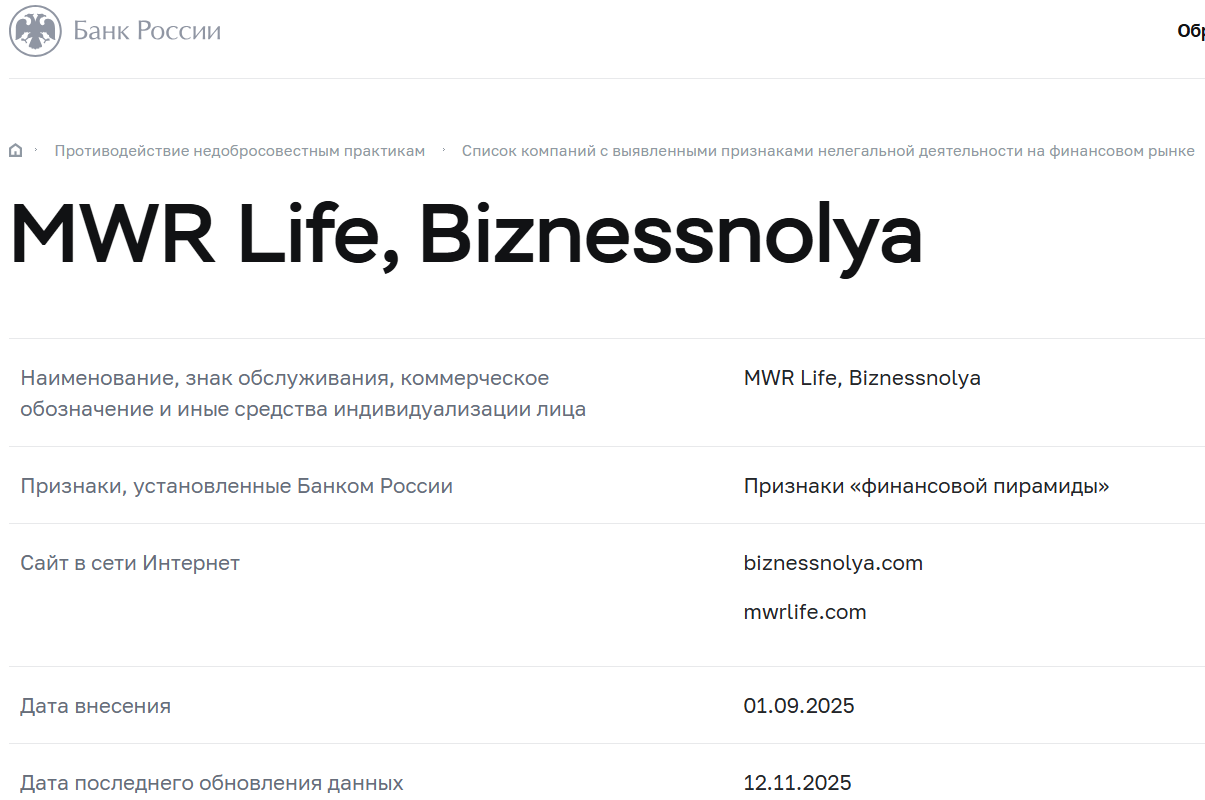Screen dimensions: 1205x800
Task: Go to 'Противодействие недобросовестным практикам' breadcrumb
Action: point(239,151)
